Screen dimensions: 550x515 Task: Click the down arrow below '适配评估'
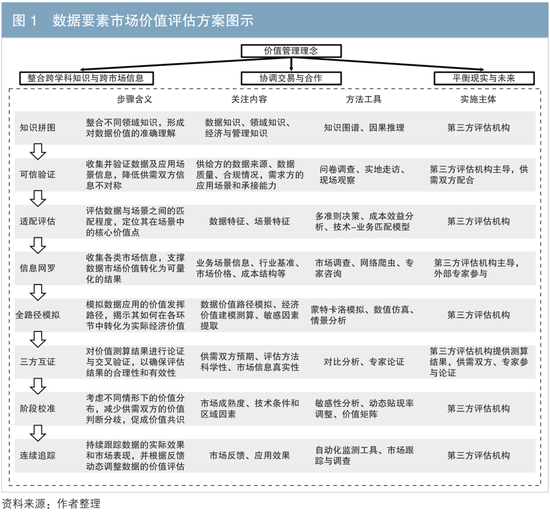38,245
